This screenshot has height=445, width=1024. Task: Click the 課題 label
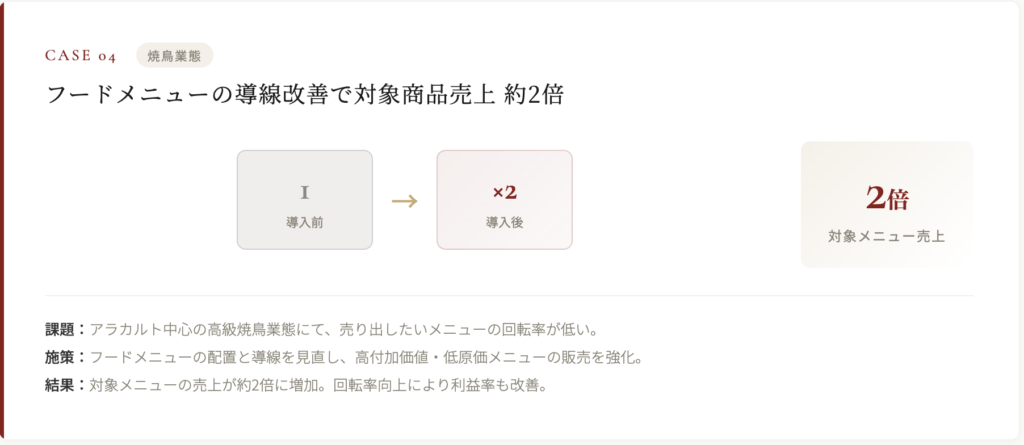(x=61, y=329)
